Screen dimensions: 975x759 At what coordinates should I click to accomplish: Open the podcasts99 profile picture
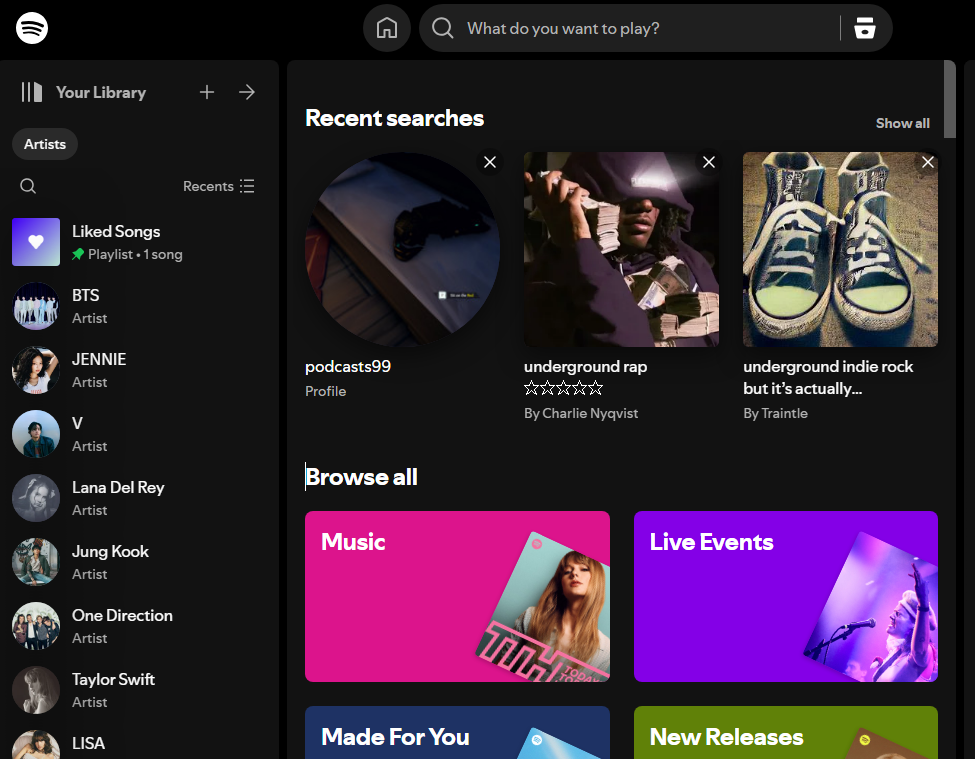coord(402,249)
